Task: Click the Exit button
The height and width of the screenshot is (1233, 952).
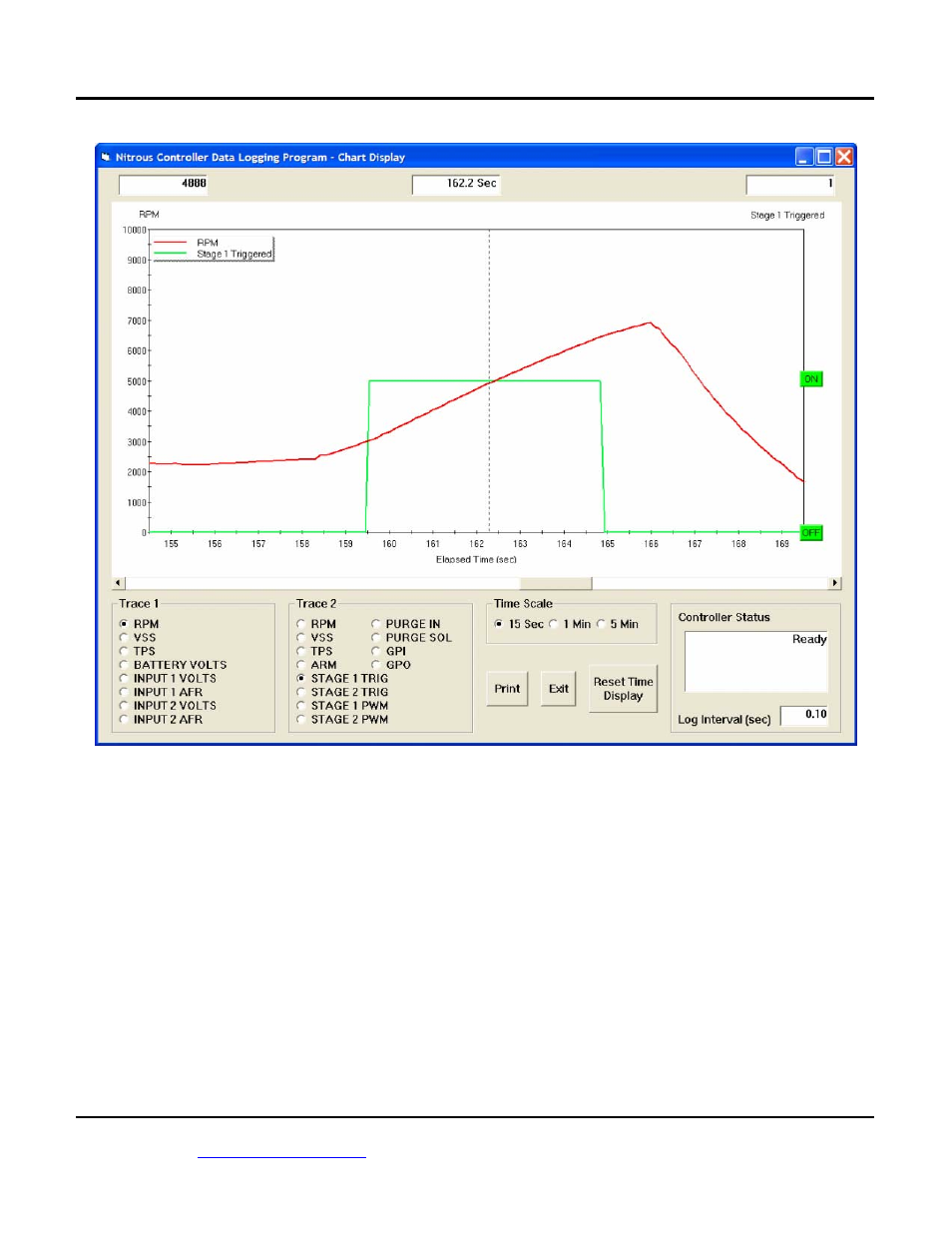Action: (x=559, y=689)
